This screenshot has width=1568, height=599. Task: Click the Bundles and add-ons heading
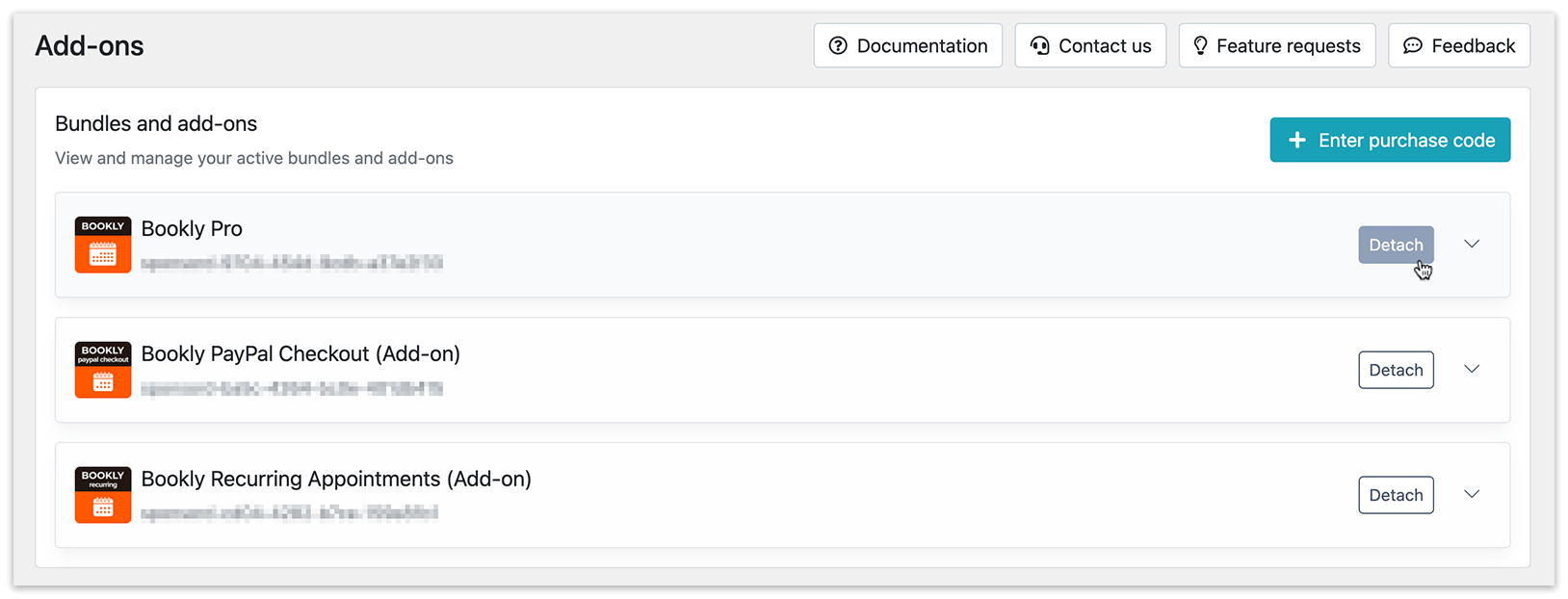click(x=156, y=123)
